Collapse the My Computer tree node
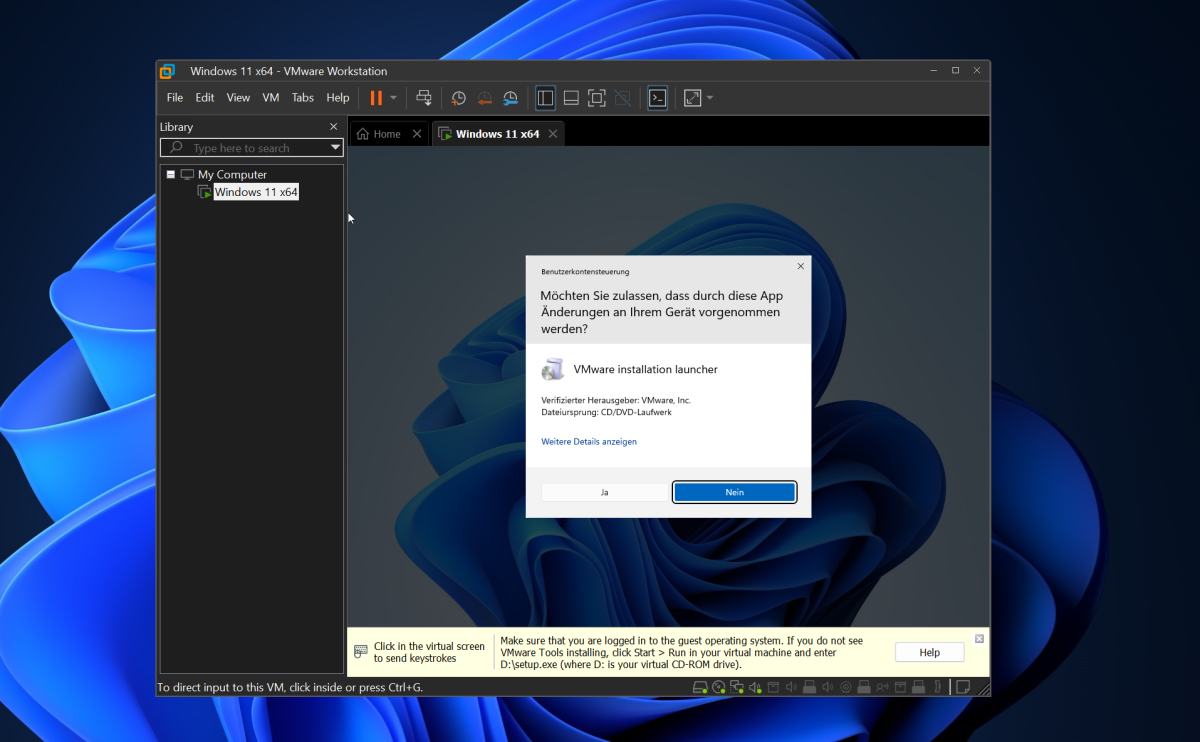Viewport: 1200px width, 742px height. click(x=172, y=173)
